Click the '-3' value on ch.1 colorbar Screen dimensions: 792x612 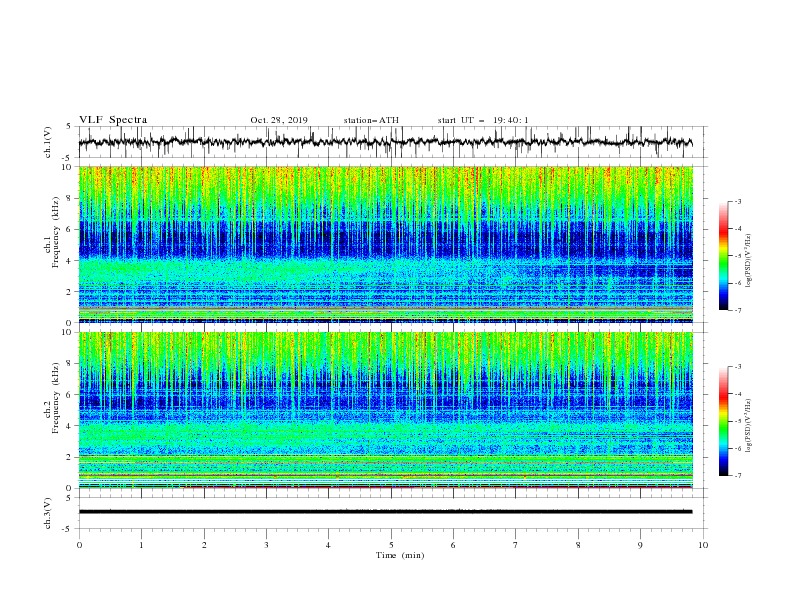coord(737,201)
